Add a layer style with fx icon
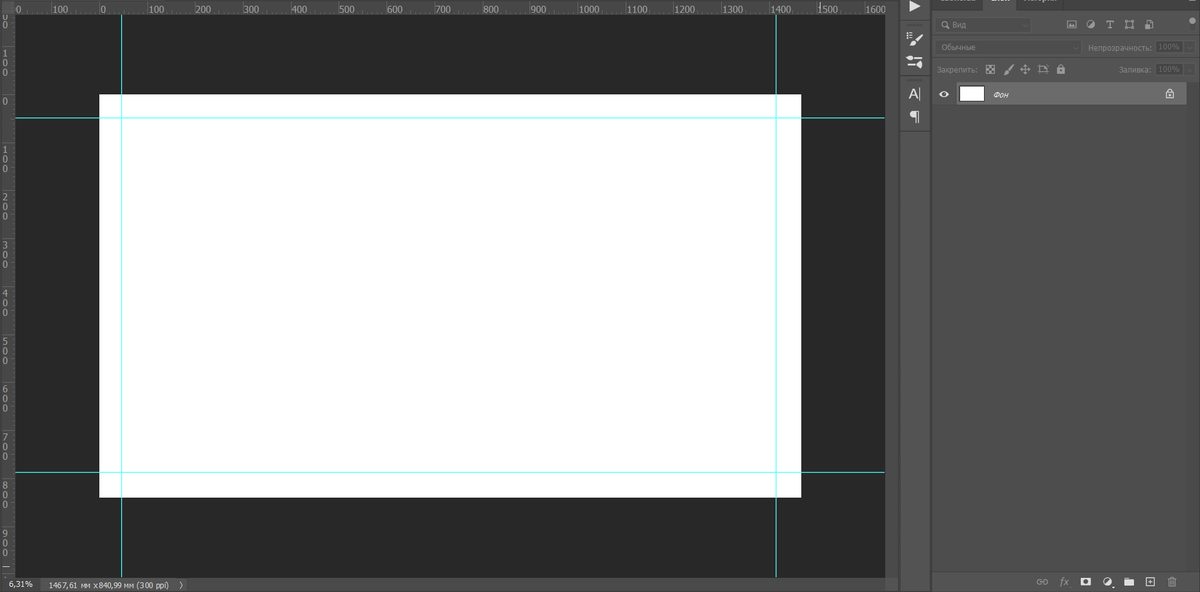1200x592 pixels. tap(1064, 581)
